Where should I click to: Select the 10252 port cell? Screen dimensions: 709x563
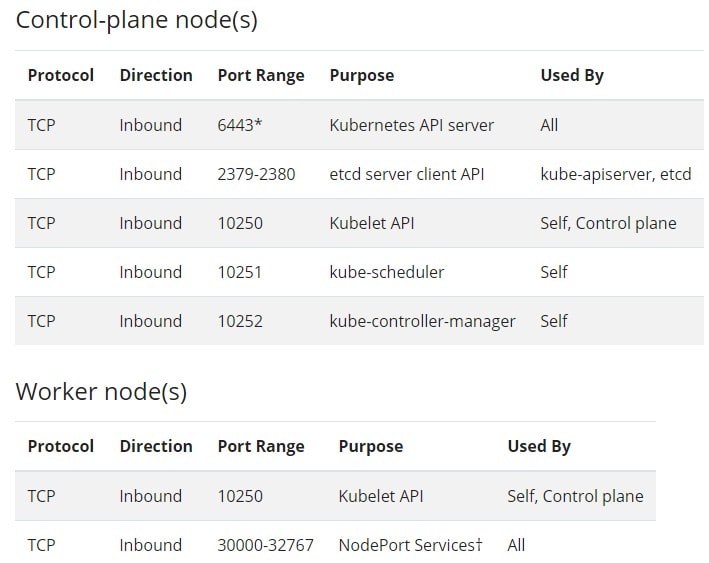click(x=240, y=321)
